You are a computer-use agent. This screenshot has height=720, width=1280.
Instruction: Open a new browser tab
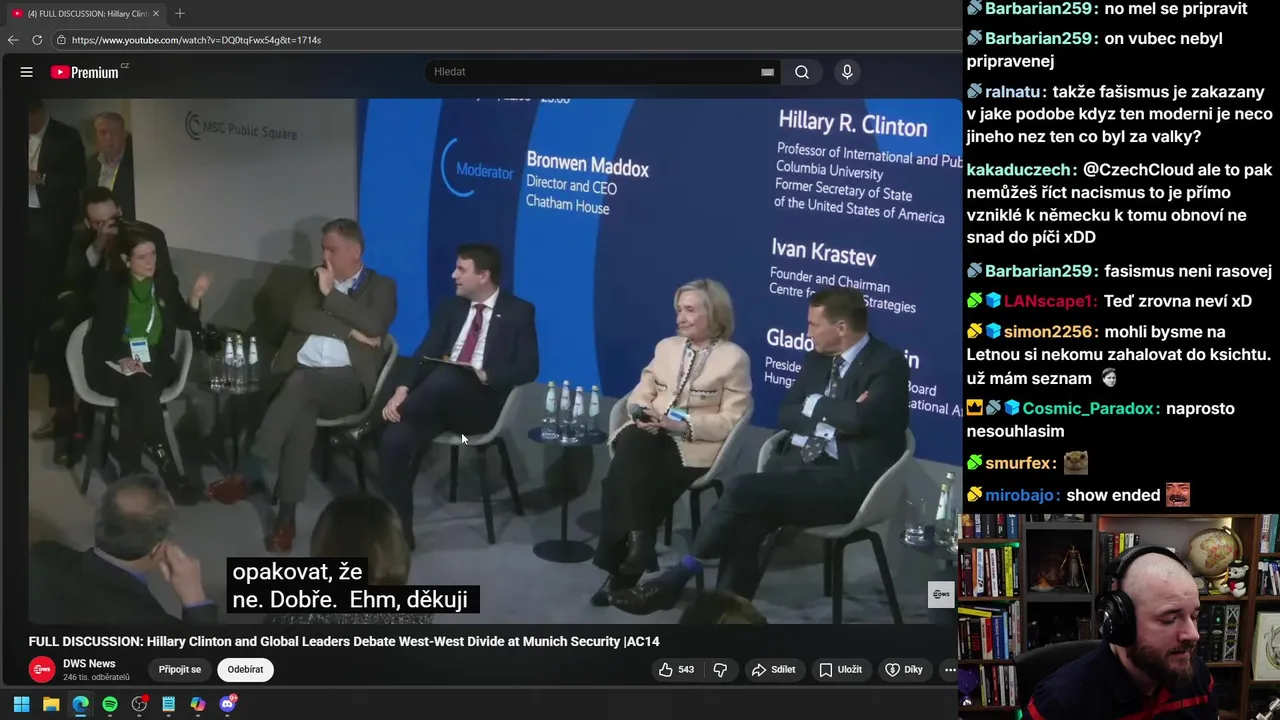pos(180,13)
